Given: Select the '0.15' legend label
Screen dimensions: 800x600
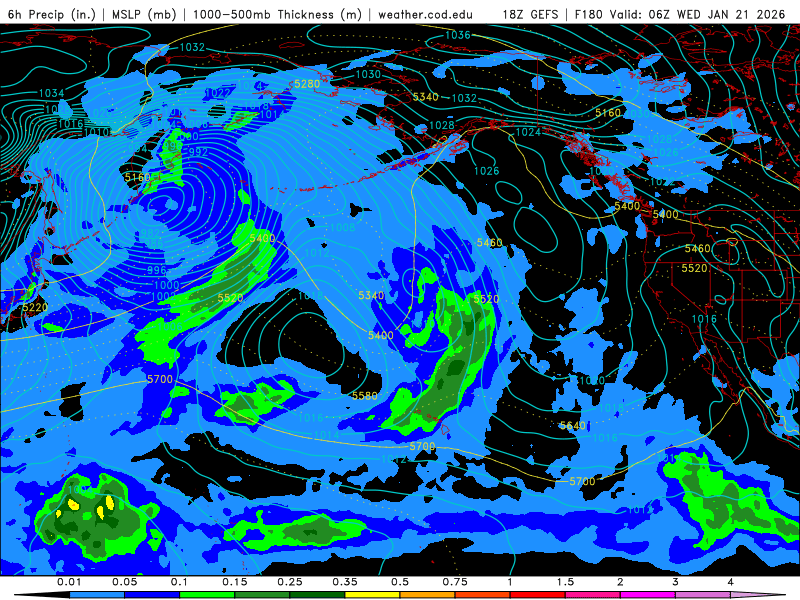Looking at the screenshot, I should click(x=235, y=582).
